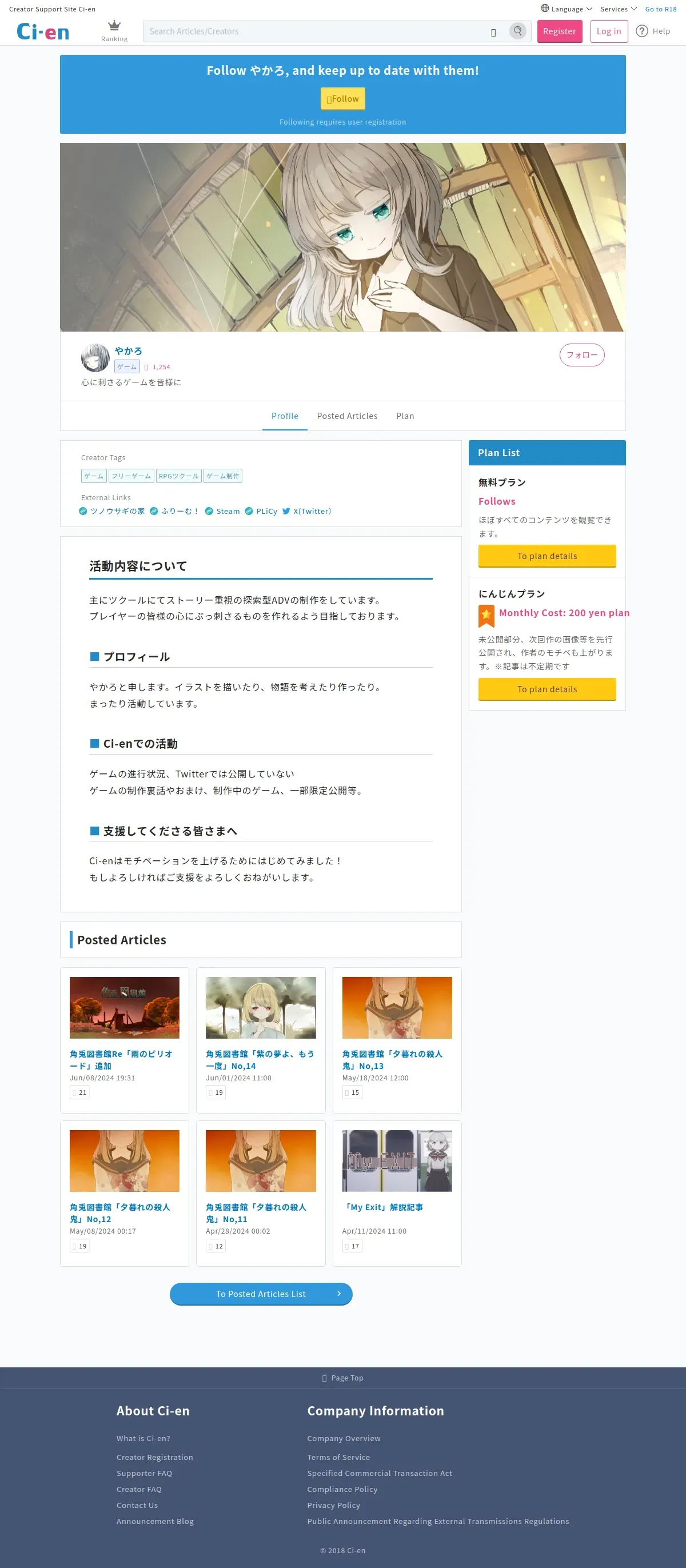Open Company Overview footer link
This screenshot has width=686, height=1568.
click(x=344, y=1438)
